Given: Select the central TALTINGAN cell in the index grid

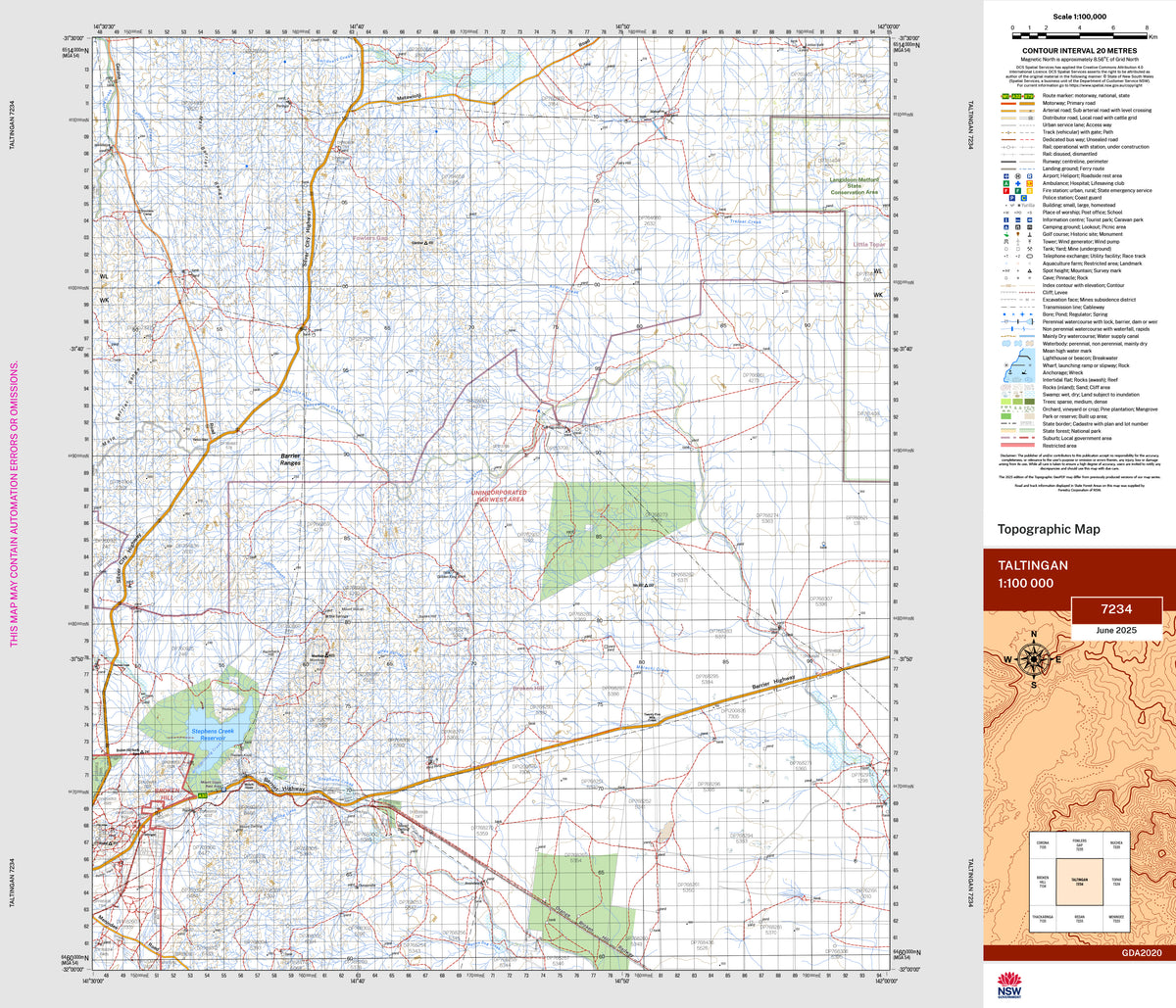Looking at the screenshot, I should 1080,882.
